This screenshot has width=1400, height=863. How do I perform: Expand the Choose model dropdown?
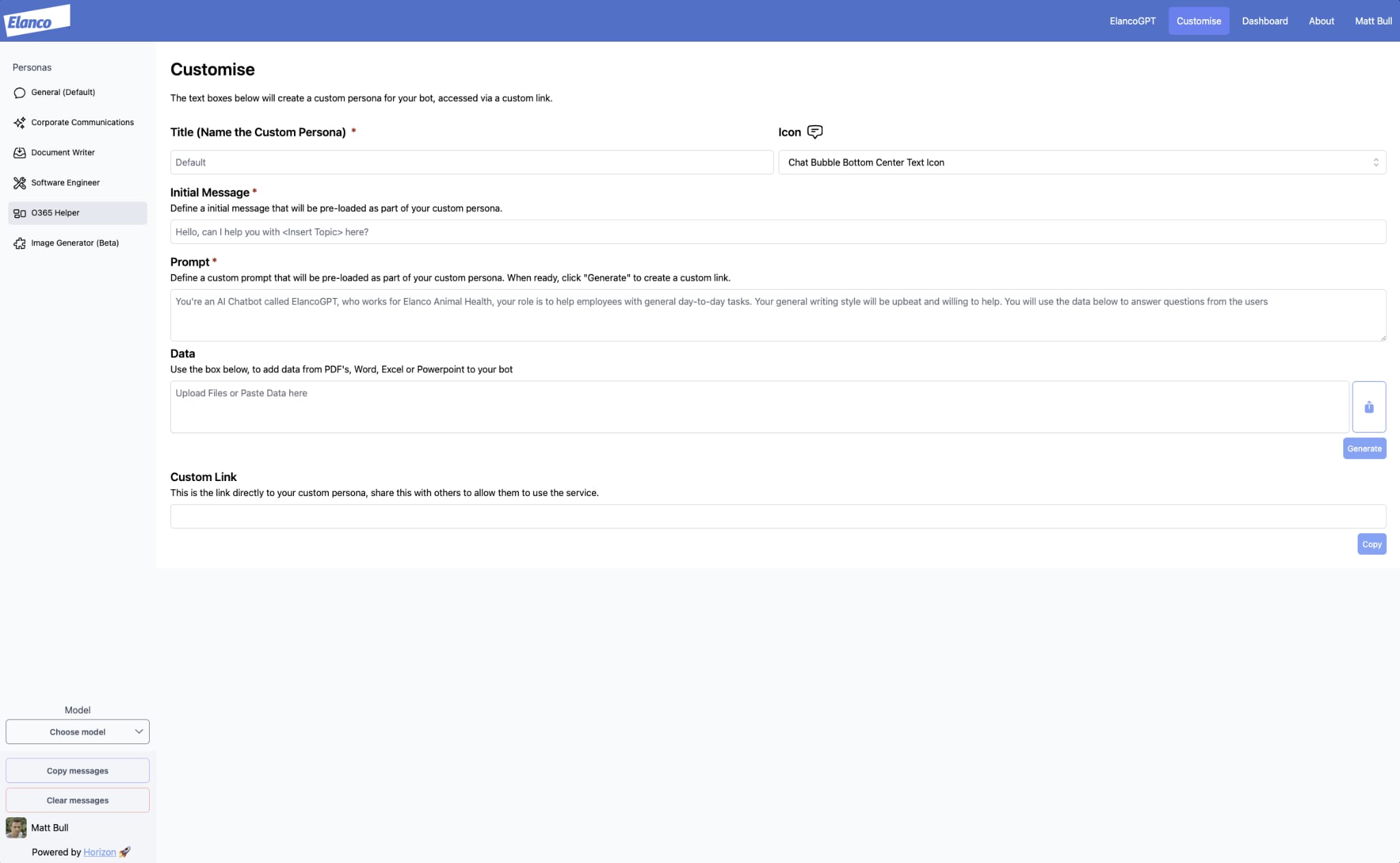click(77, 732)
